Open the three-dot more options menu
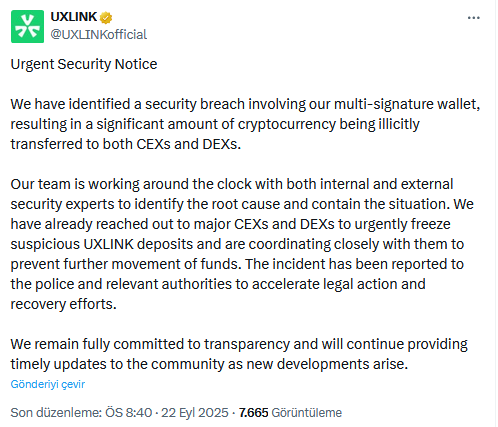 point(473,18)
